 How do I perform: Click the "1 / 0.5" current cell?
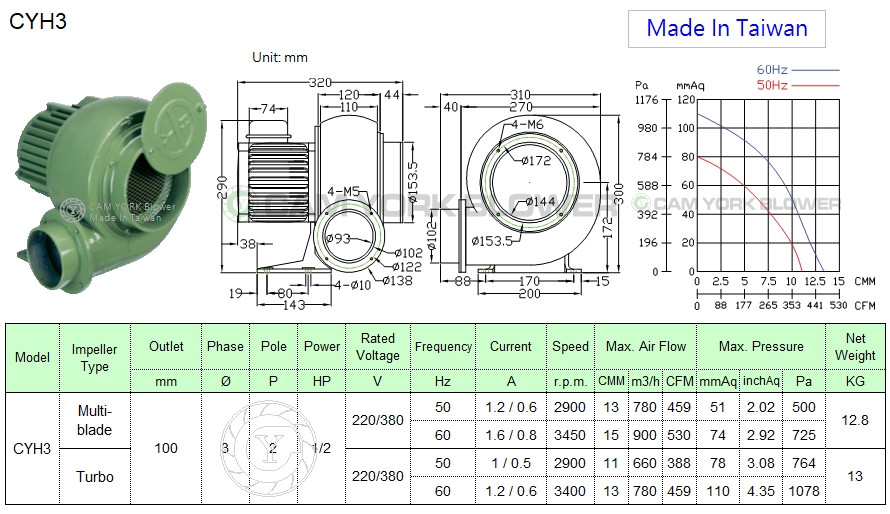point(511,463)
